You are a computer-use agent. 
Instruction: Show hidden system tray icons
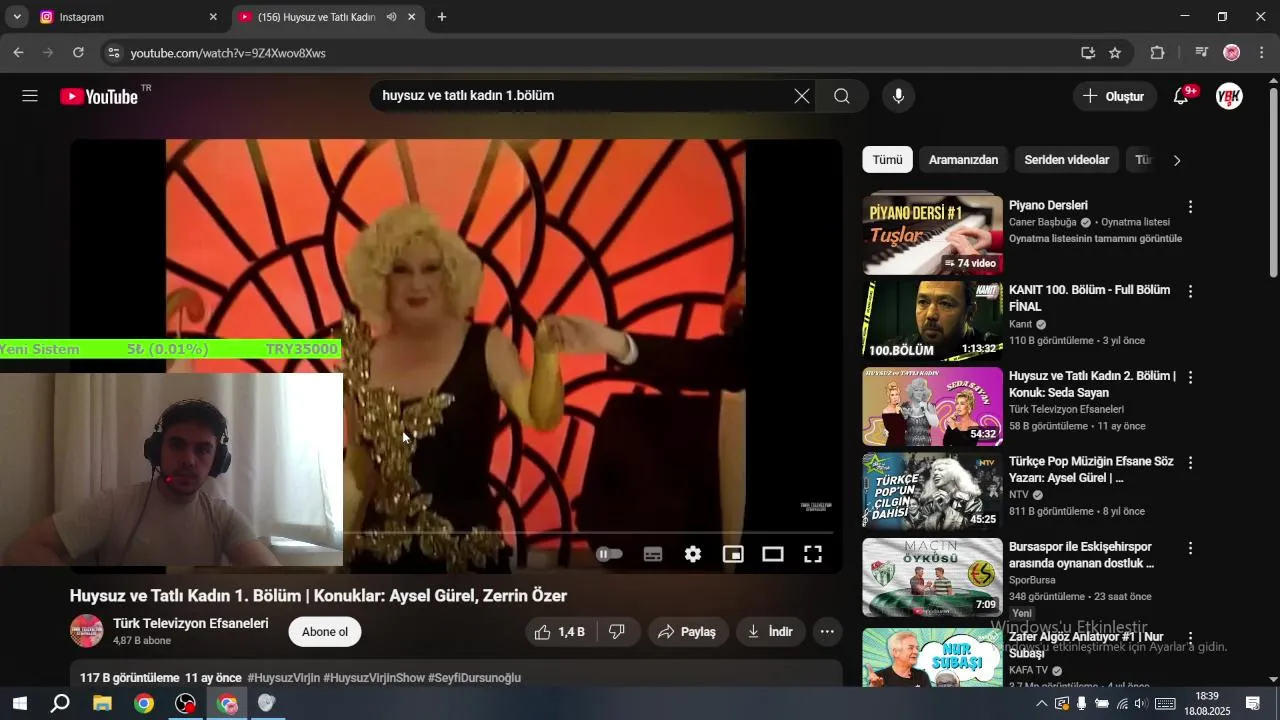coord(1041,704)
